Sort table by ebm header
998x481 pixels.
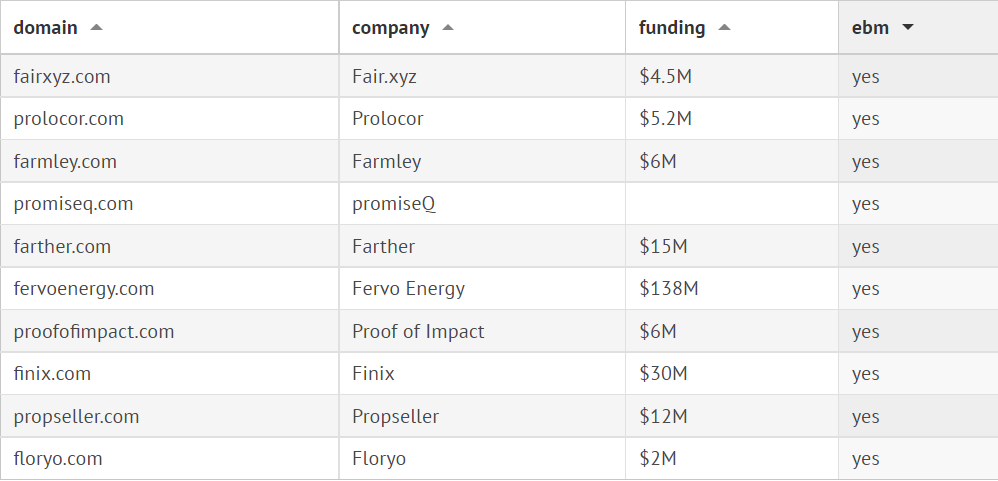[869, 28]
